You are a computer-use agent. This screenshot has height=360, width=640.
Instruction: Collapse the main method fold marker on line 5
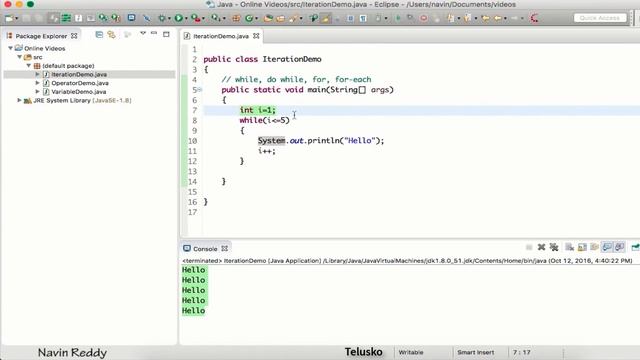[200, 90]
